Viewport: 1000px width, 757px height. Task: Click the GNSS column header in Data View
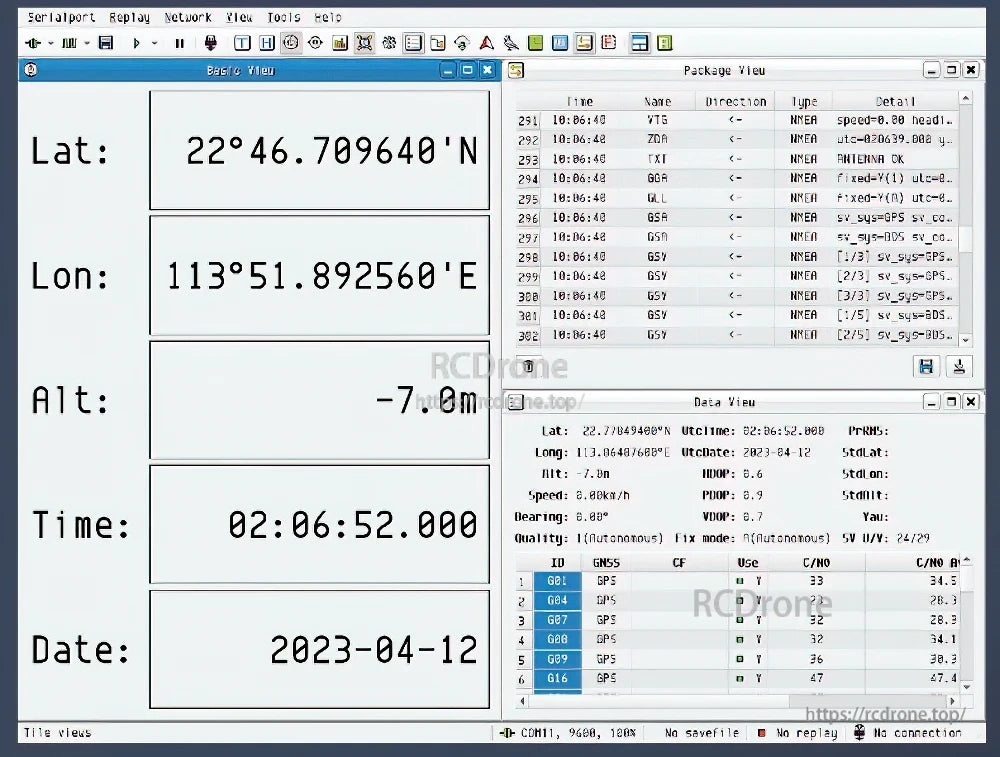click(x=606, y=562)
